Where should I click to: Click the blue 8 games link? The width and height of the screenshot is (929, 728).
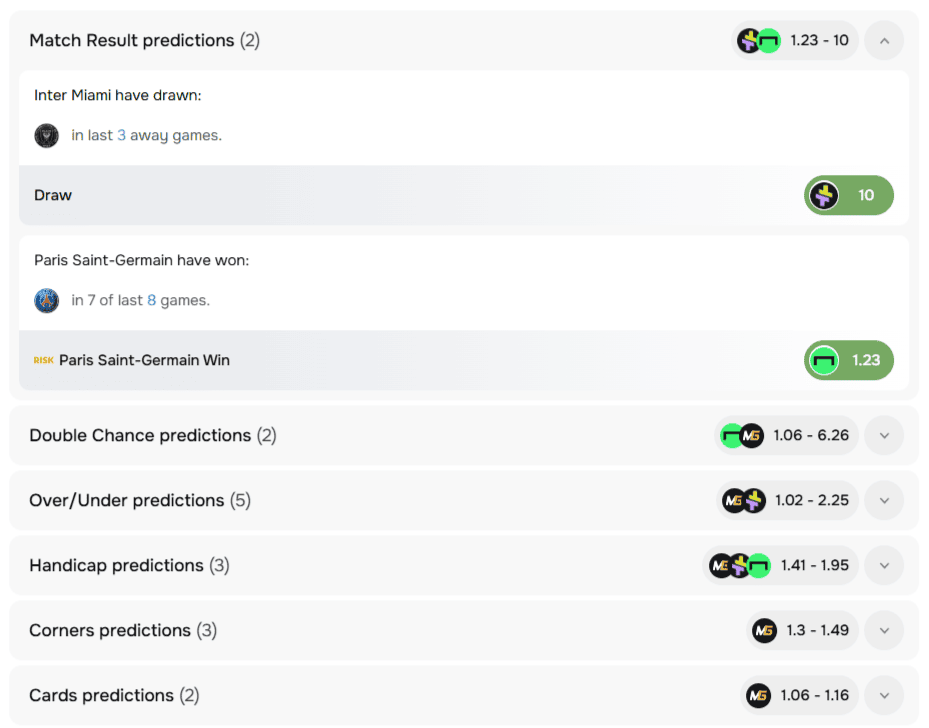point(152,300)
